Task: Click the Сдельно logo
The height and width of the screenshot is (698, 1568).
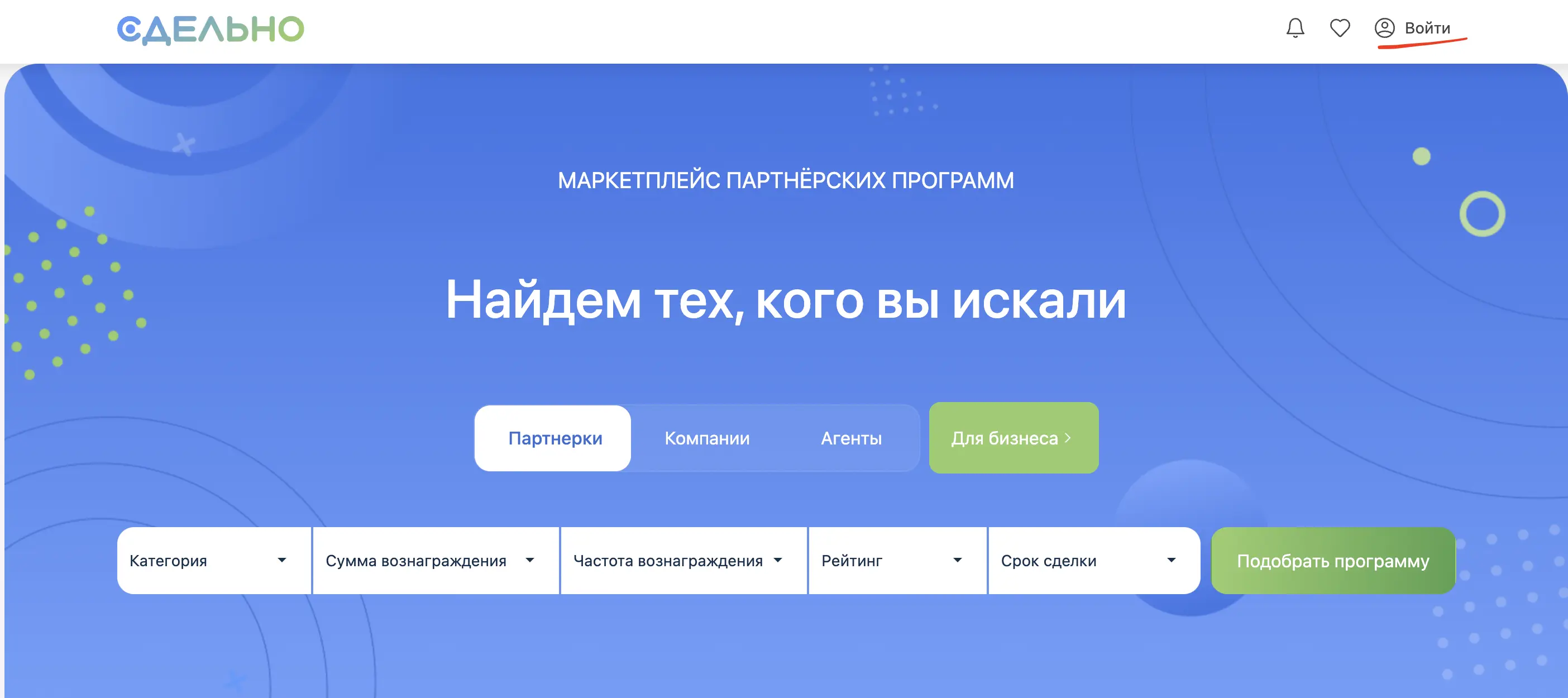Action: (x=210, y=29)
